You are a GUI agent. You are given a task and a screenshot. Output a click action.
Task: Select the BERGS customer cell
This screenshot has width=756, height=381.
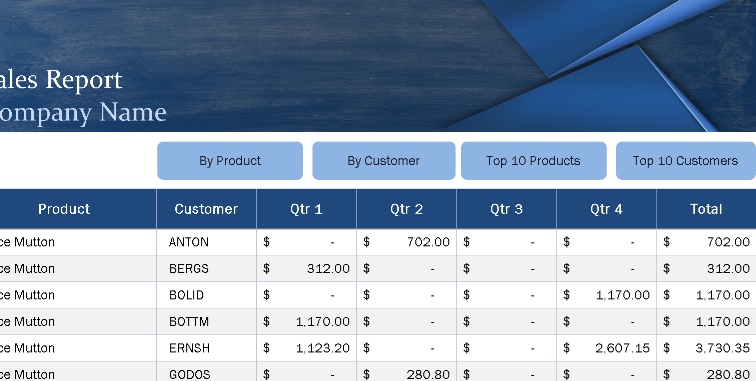[x=206, y=269]
